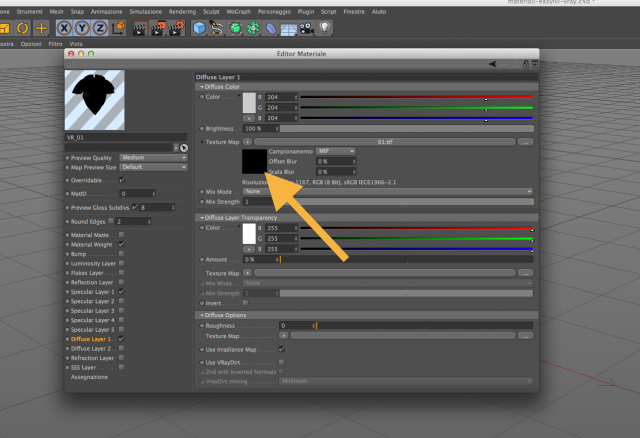Screen dimensions: 640x438
Task: Click the Diffuse Color picker arrow button
Action: [249, 118]
